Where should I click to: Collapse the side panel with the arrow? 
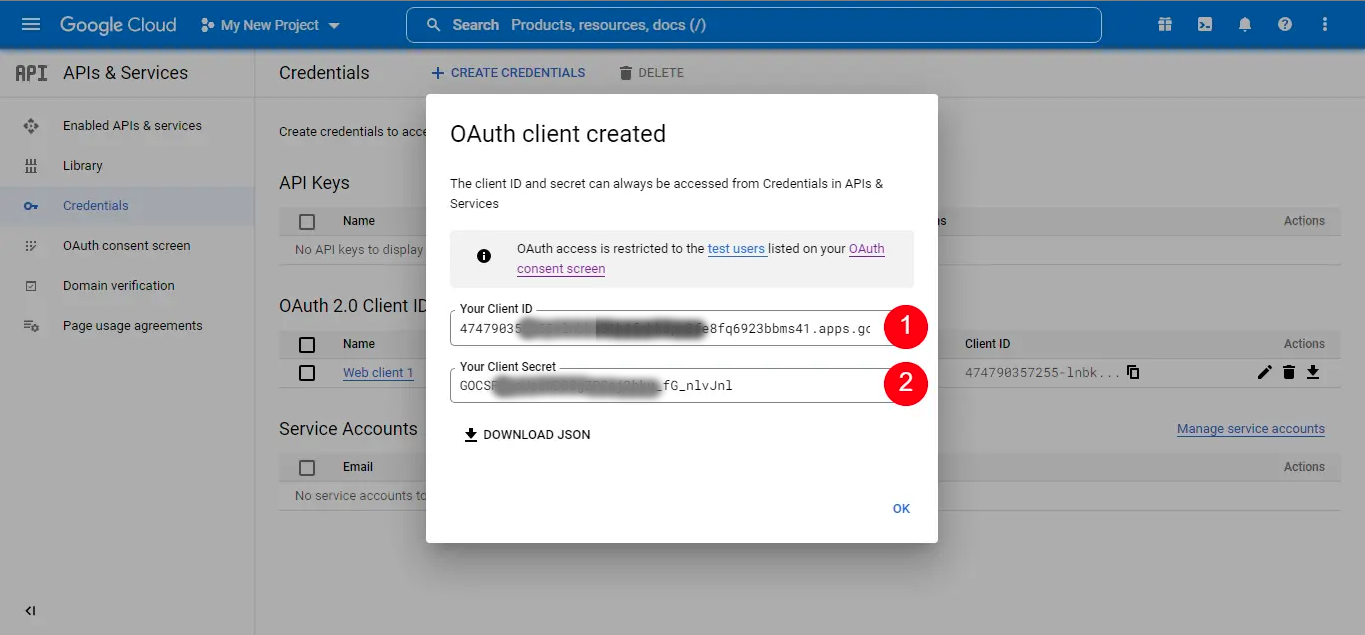point(29,610)
